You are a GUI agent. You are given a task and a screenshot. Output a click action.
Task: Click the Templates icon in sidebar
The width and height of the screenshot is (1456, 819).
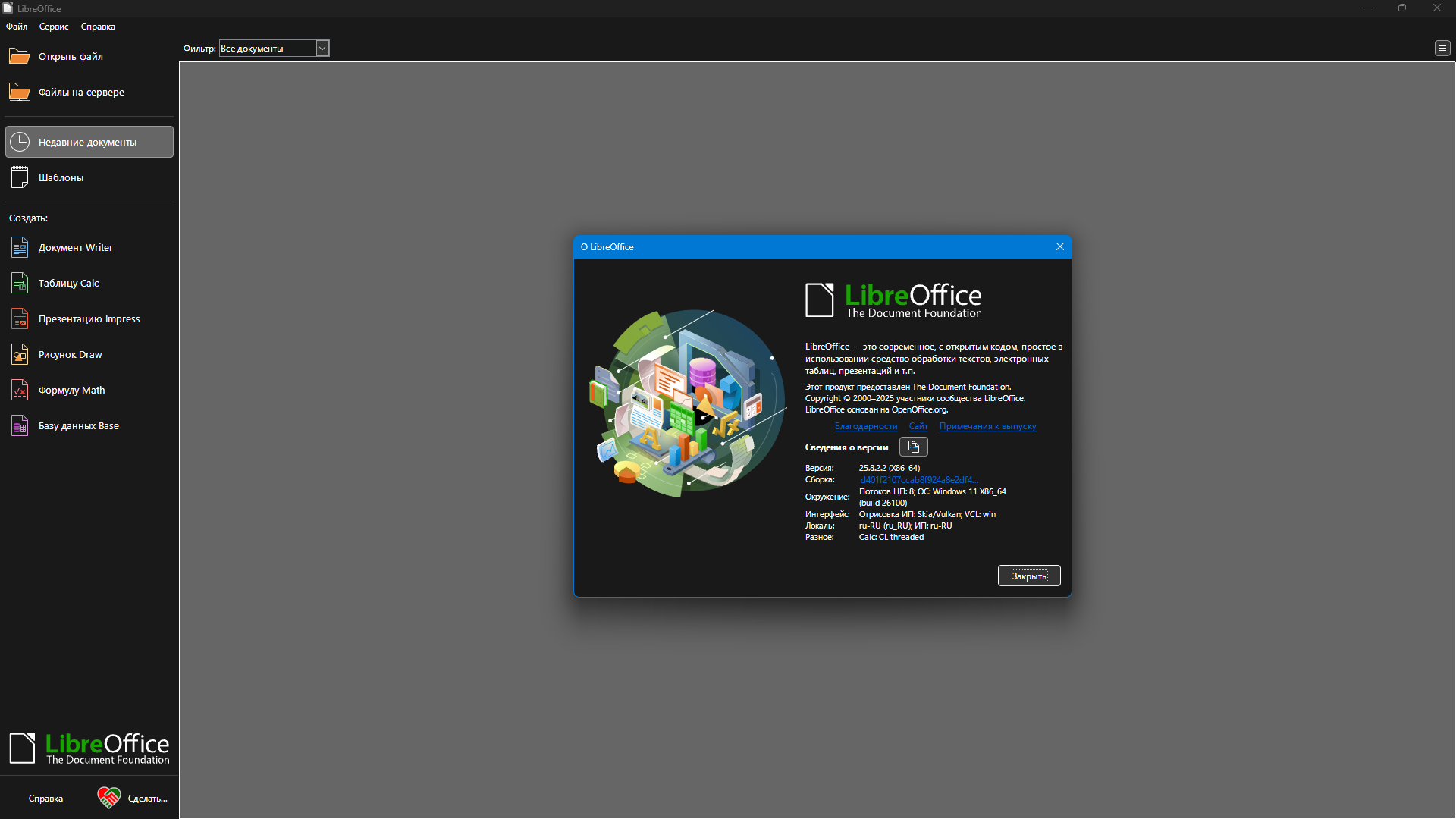click(x=20, y=178)
